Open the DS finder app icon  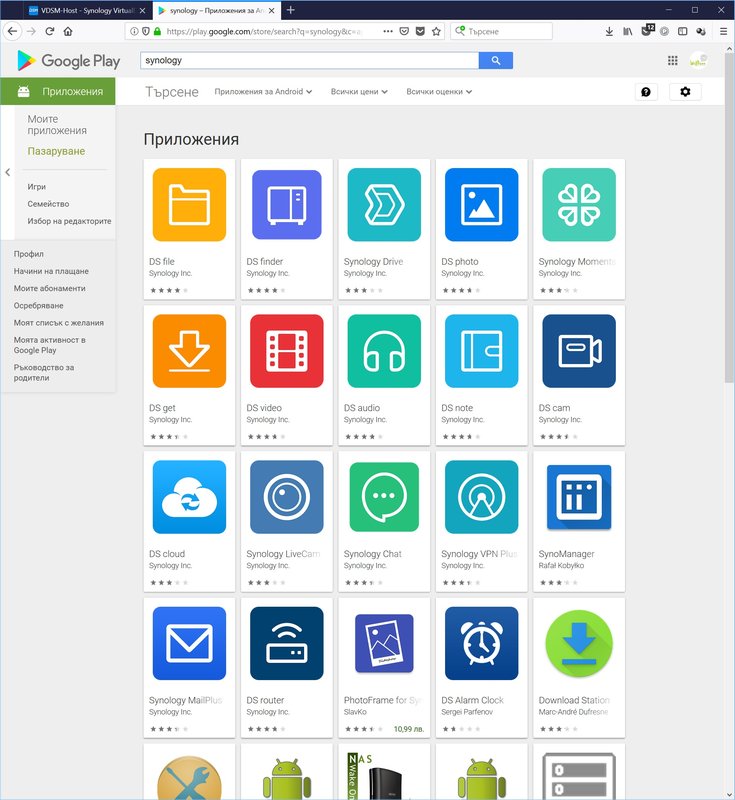287,205
